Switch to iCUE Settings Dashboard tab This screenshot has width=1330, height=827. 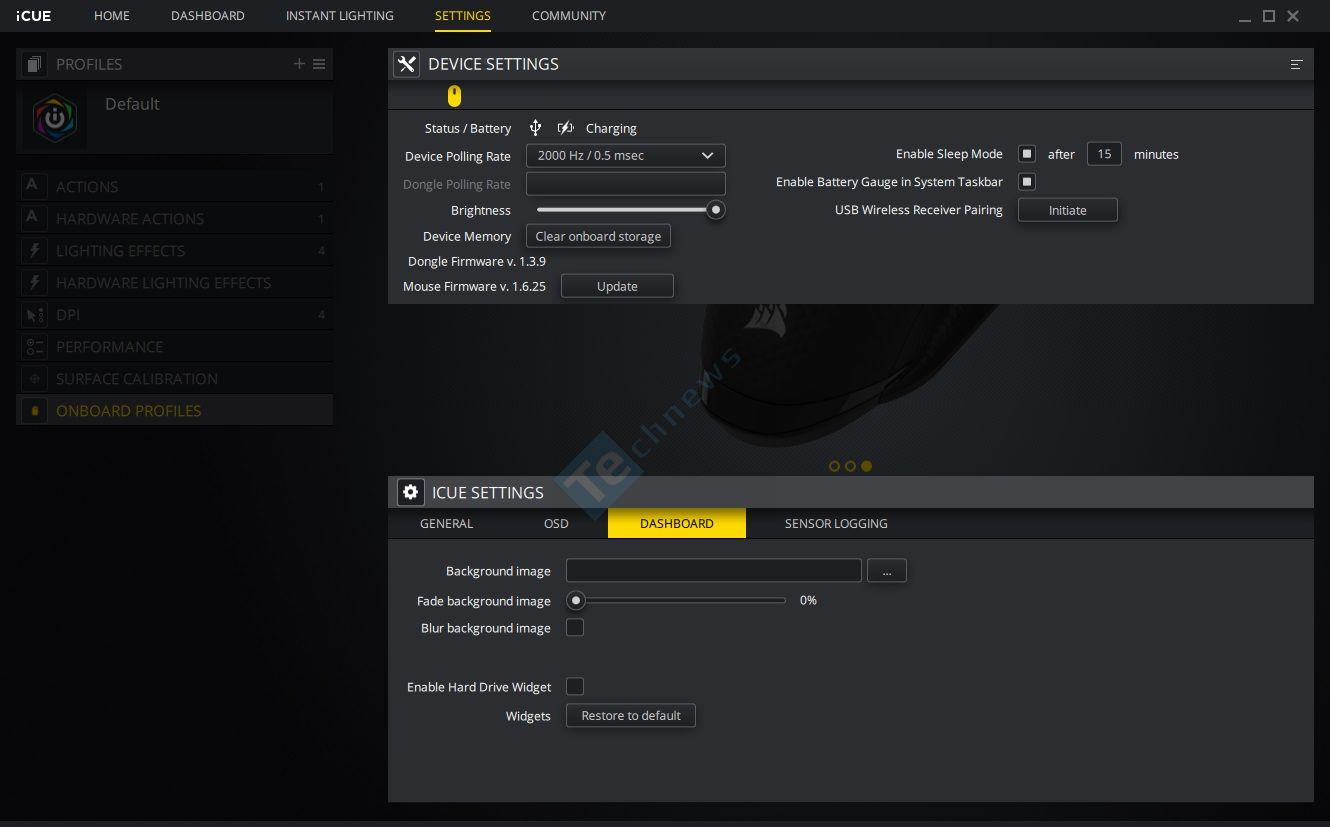click(677, 523)
